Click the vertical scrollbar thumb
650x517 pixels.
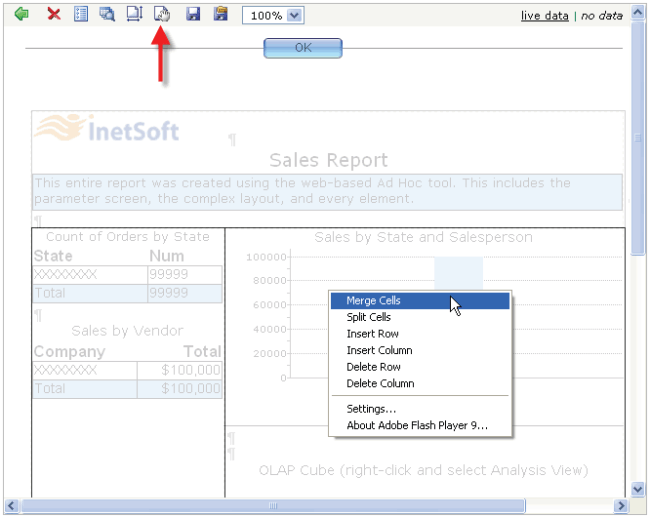tap(638, 139)
